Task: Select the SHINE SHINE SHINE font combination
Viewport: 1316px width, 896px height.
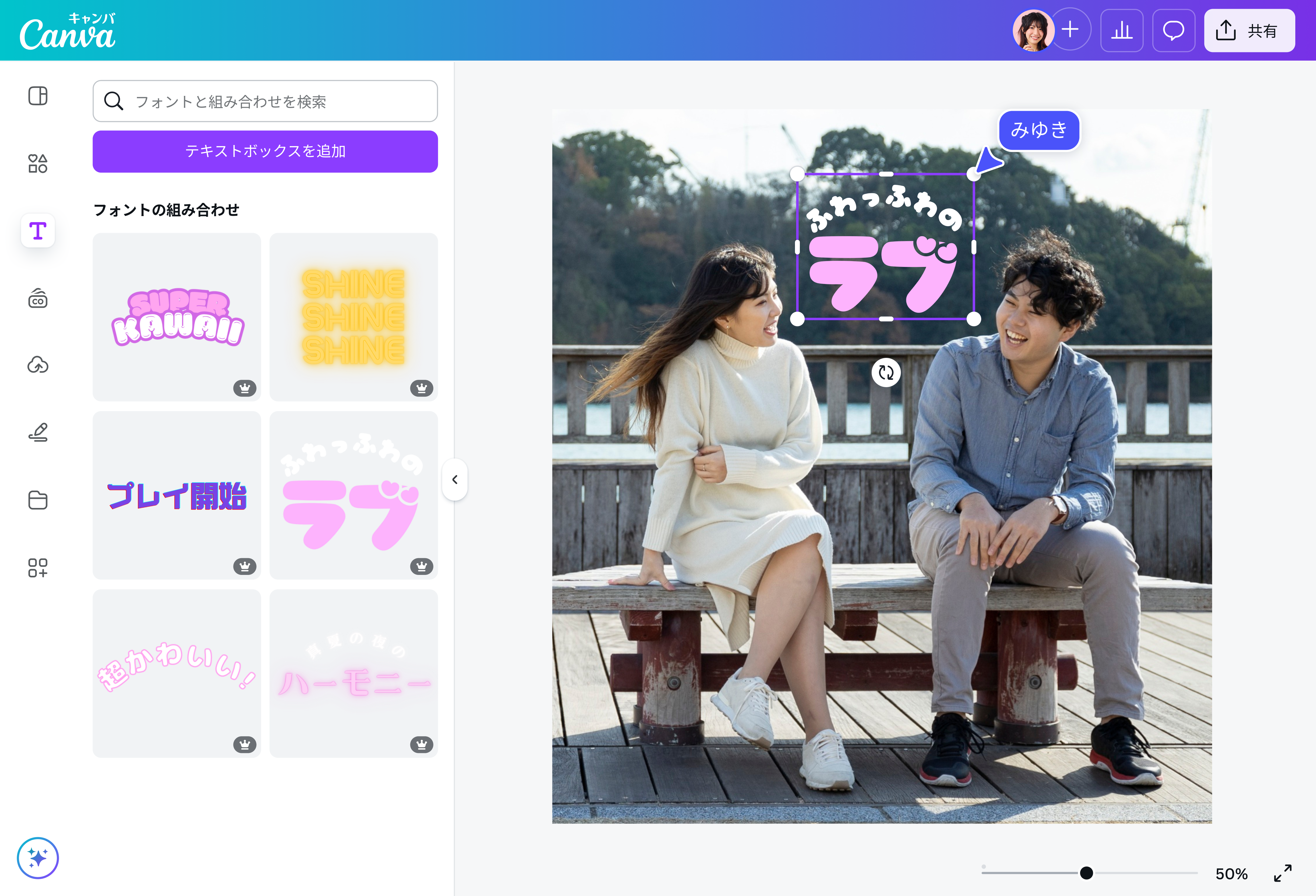Action: pos(354,317)
